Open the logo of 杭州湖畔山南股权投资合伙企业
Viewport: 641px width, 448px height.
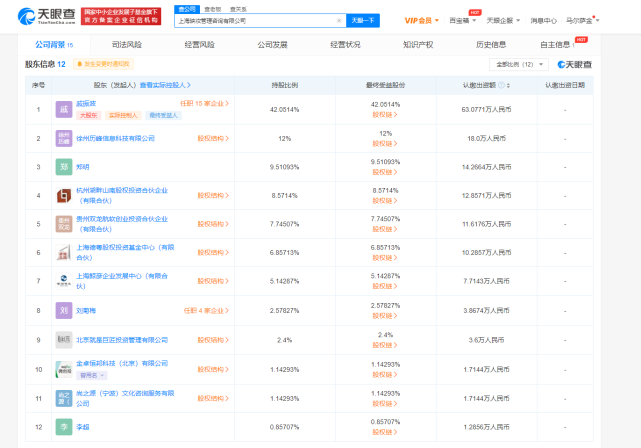(64, 195)
